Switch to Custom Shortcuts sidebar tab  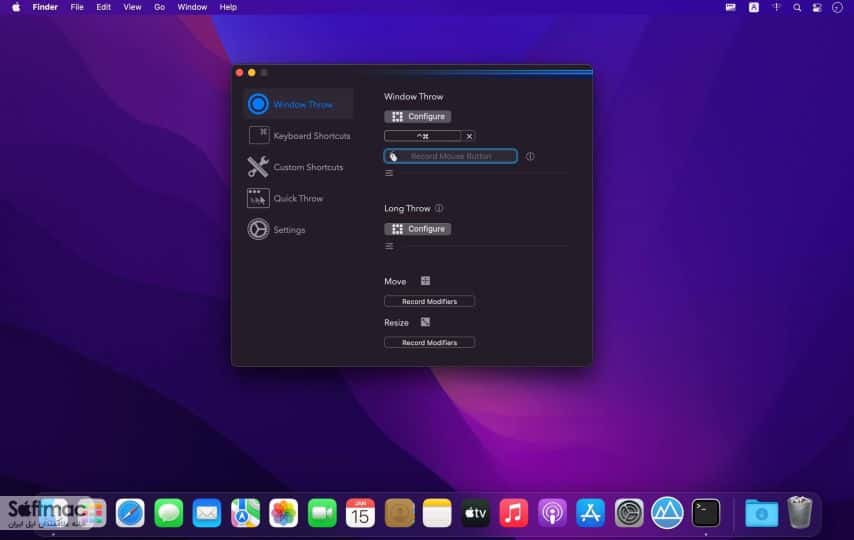click(298, 167)
